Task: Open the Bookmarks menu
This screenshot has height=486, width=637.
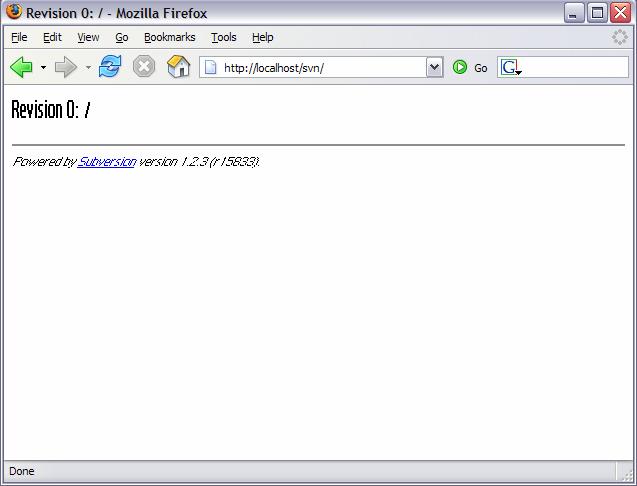Action: tap(169, 37)
